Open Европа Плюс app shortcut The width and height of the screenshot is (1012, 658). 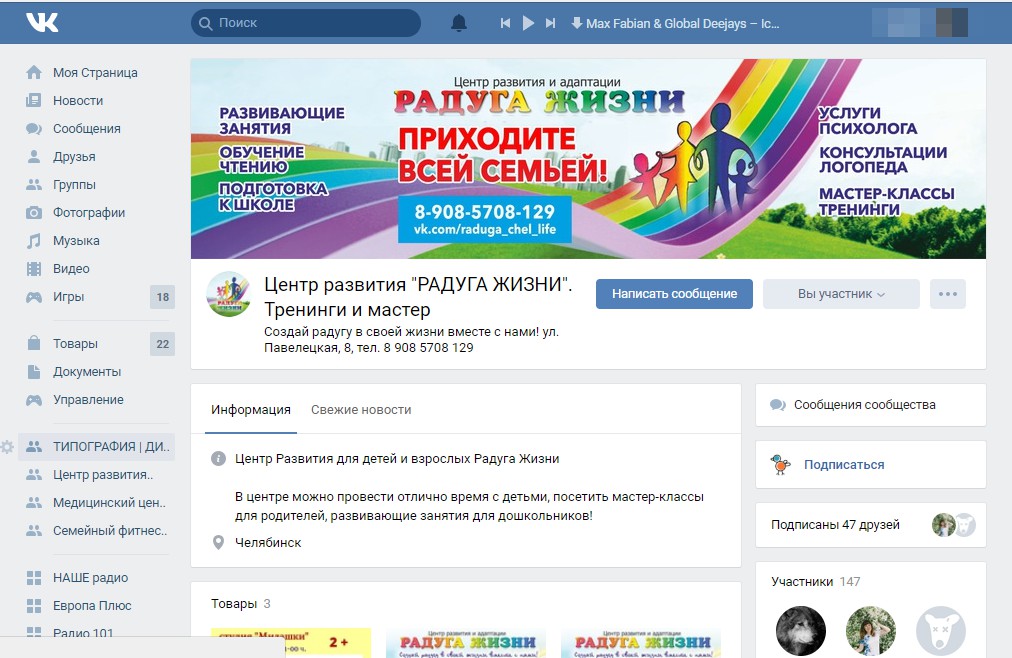[96, 606]
